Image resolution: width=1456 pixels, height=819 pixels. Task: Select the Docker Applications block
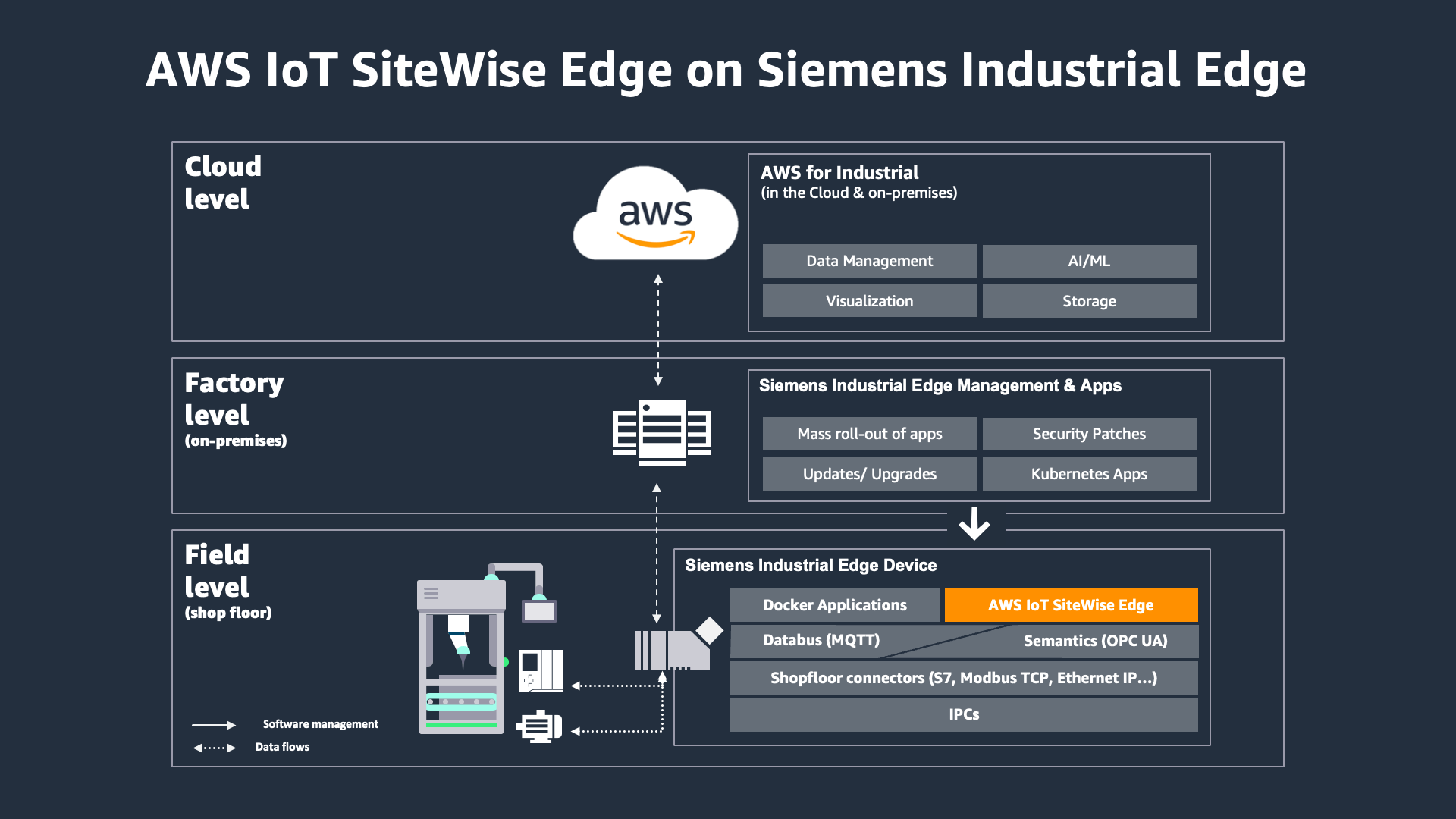(835, 605)
